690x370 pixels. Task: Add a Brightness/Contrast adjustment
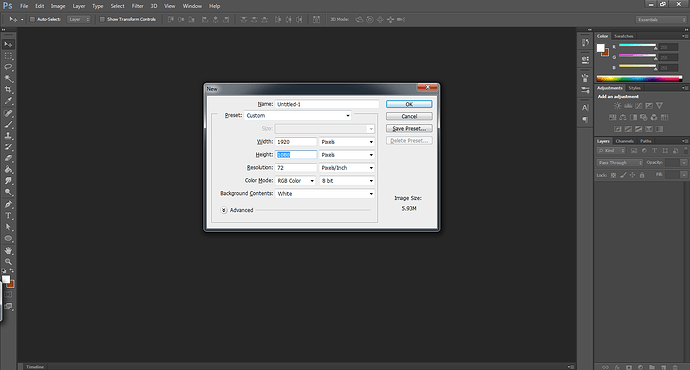(x=617, y=106)
